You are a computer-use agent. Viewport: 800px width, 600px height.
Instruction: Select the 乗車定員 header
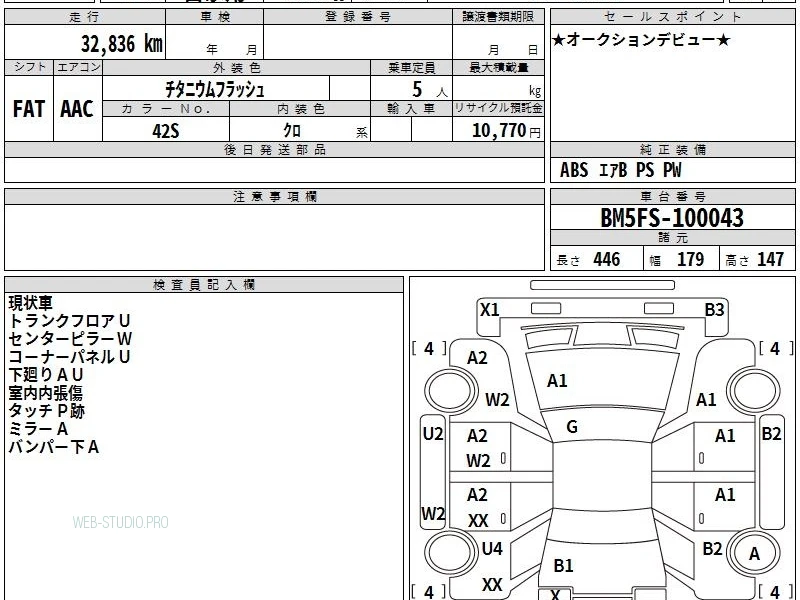(x=411, y=67)
